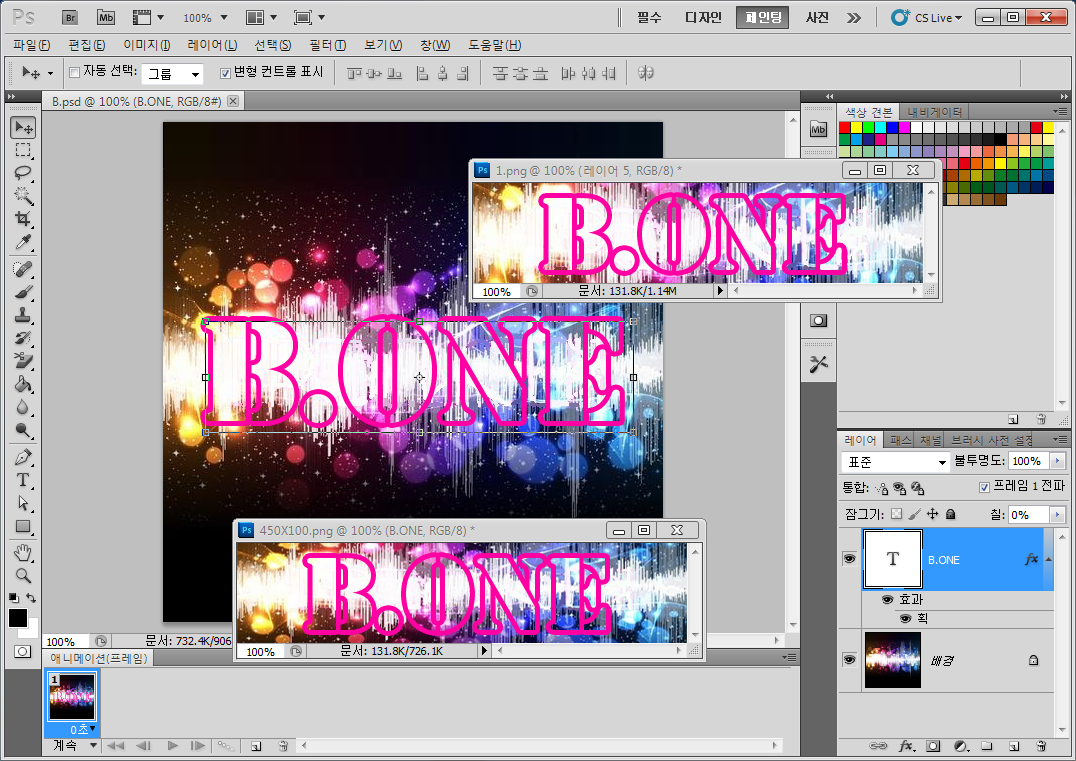This screenshot has width=1076, height=761.
Task: Select the Move tool in the toolbox
Action: pos(23,128)
